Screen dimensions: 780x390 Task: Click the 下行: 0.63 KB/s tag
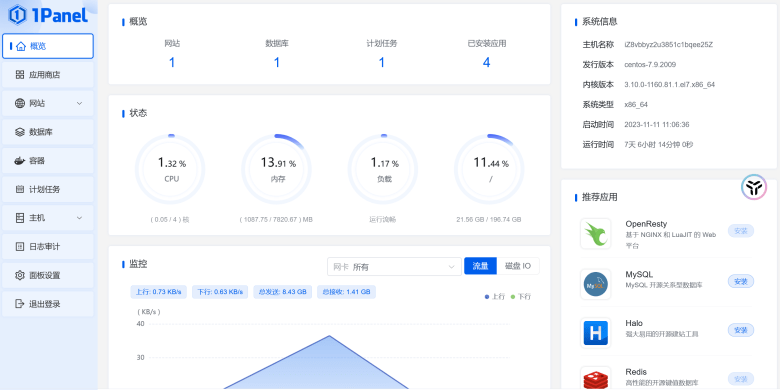click(220, 292)
